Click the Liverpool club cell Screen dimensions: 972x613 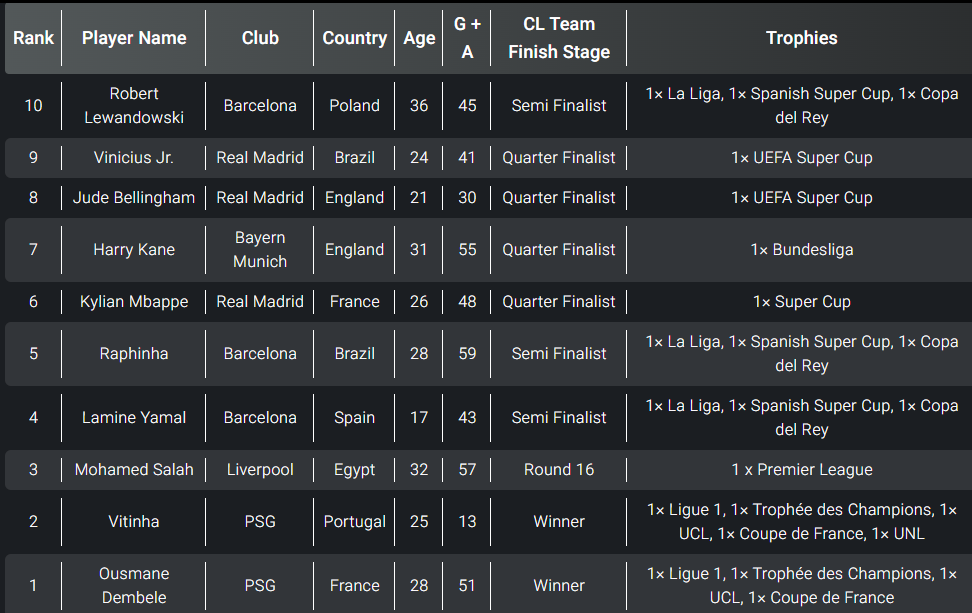coord(260,469)
